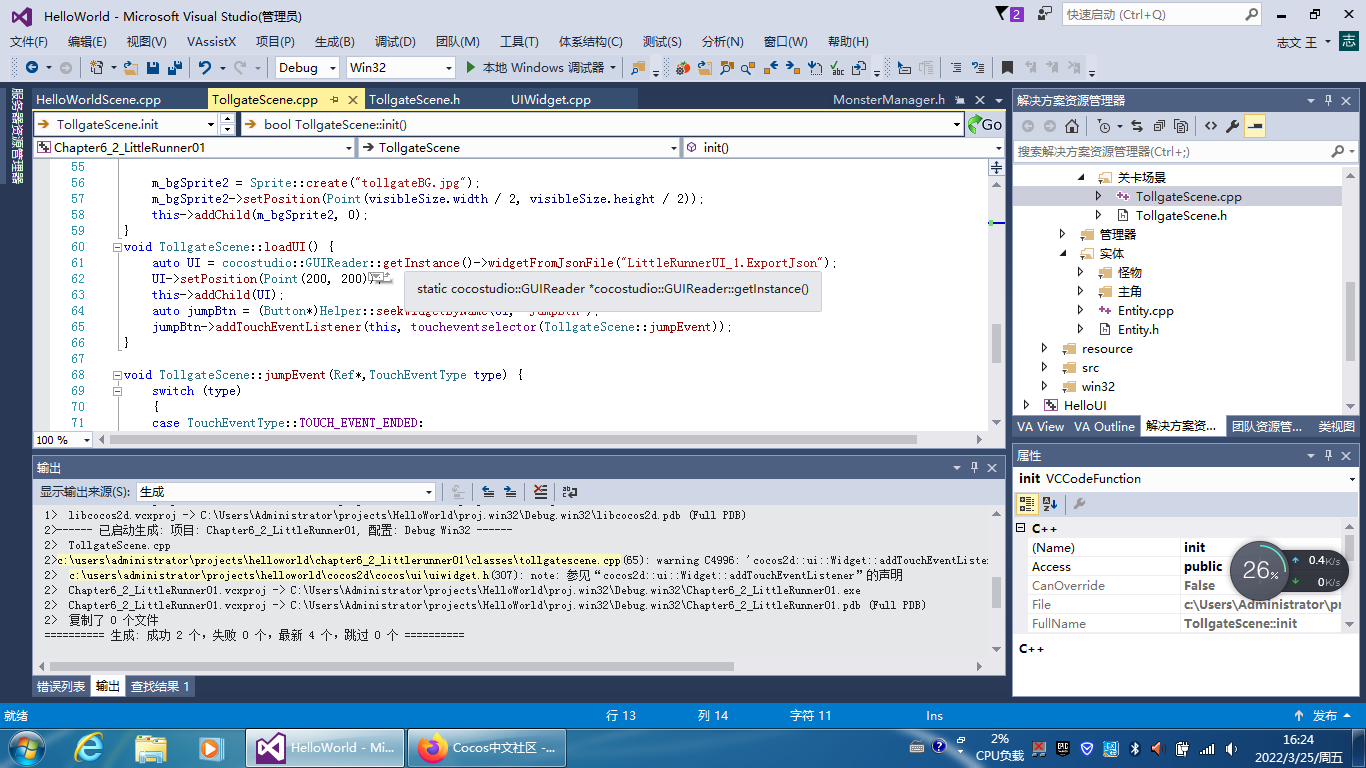Image resolution: width=1366 pixels, height=768 pixels.
Task: Go to next message in Output panel
Action: click(x=510, y=492)
